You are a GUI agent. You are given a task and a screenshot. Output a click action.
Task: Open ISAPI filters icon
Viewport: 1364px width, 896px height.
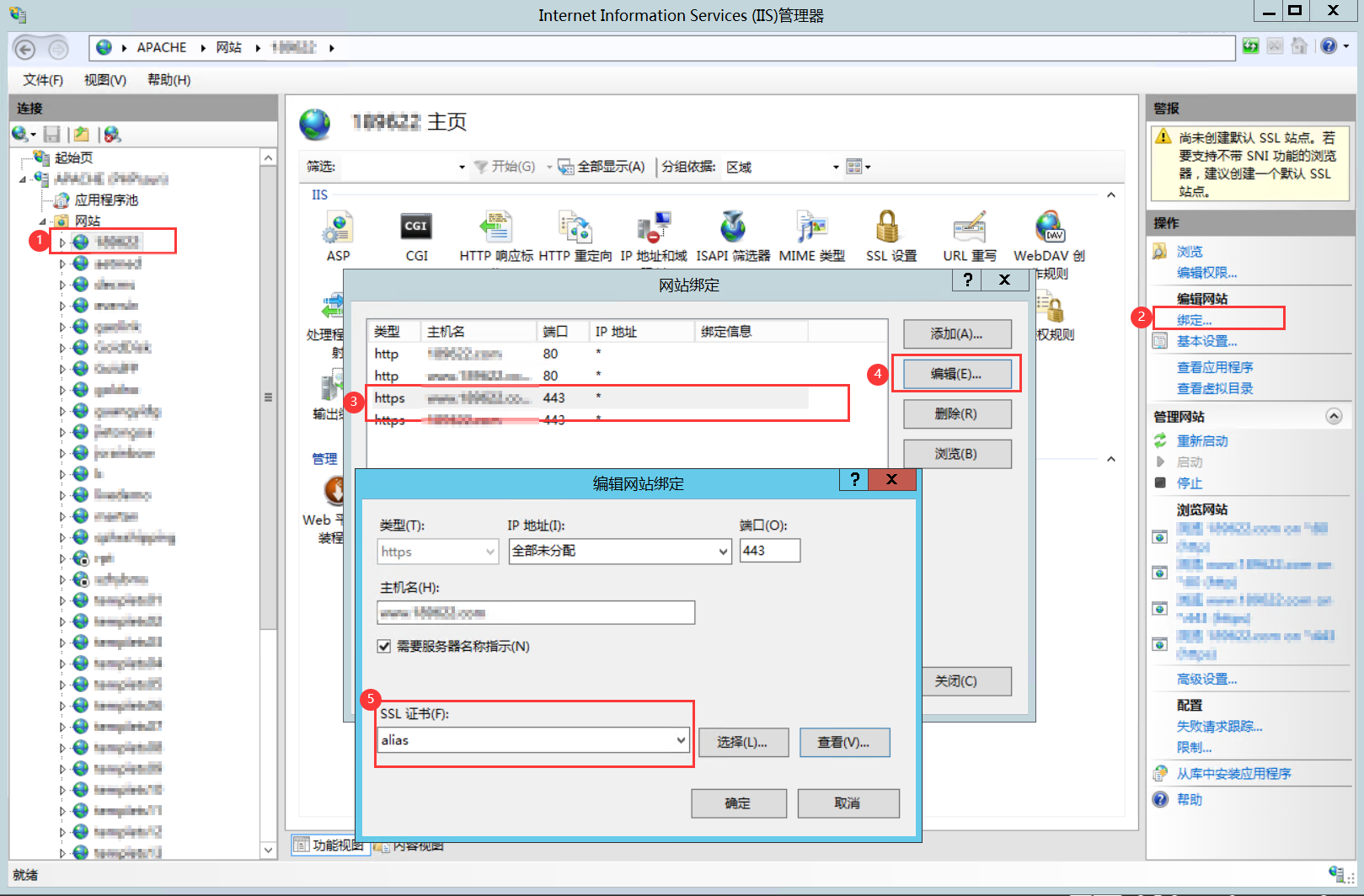pyautogui.click(x=733, y=227)
